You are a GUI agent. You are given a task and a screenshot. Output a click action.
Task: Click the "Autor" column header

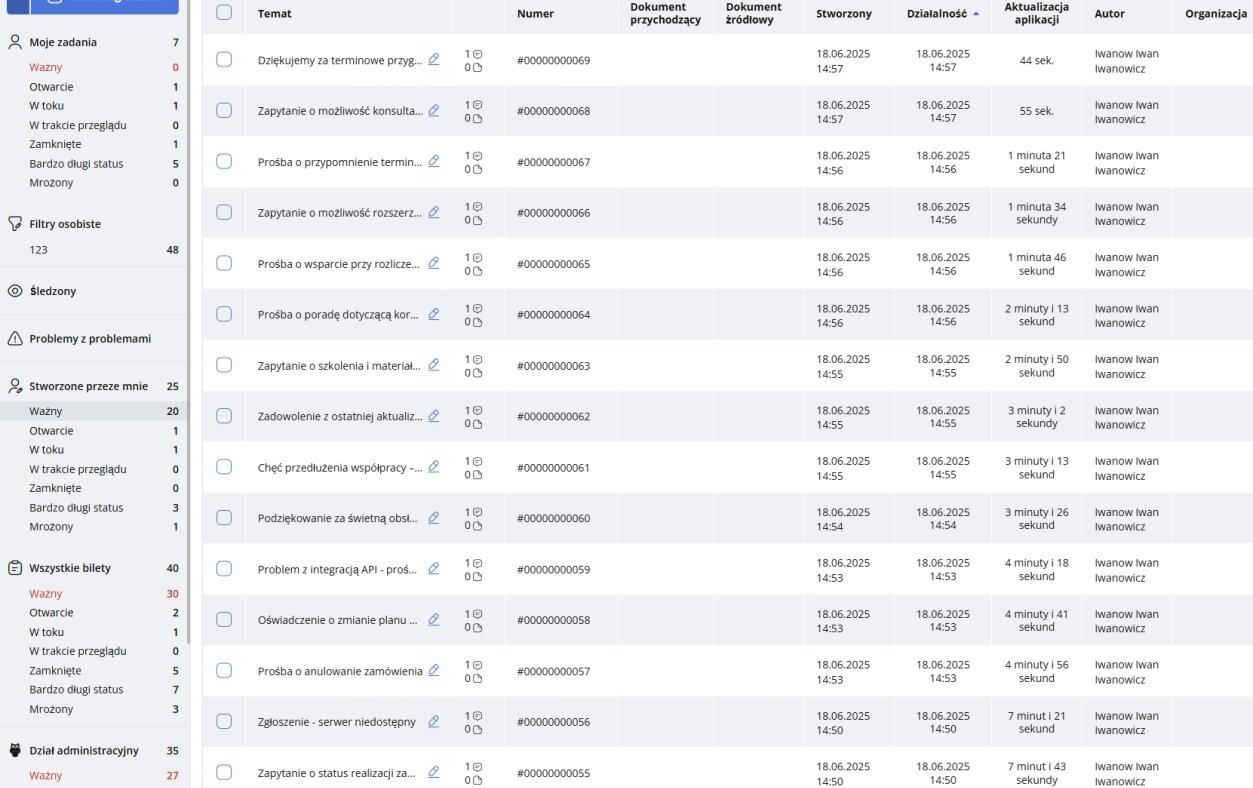click(1110, 14)
